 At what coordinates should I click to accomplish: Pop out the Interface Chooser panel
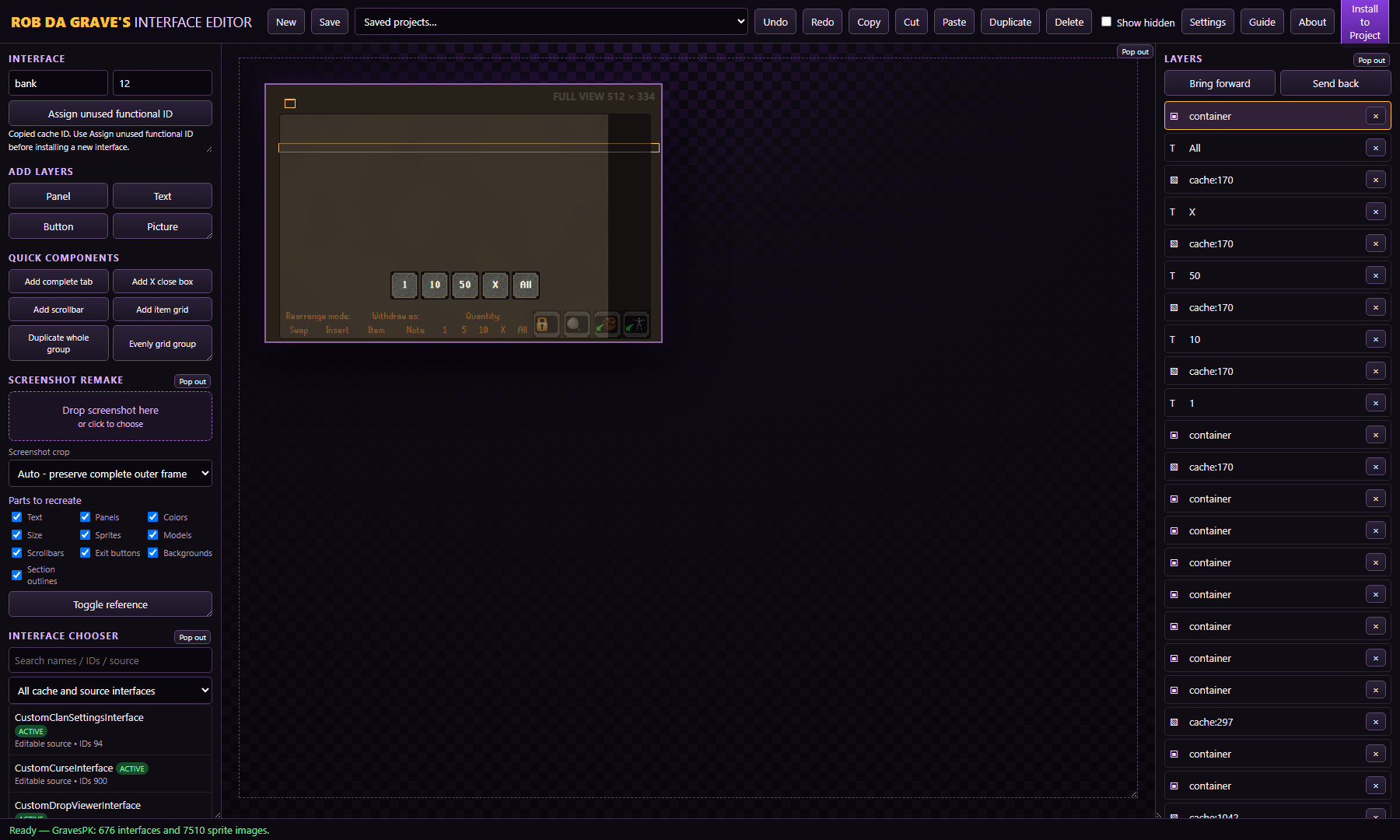(192, 637)
